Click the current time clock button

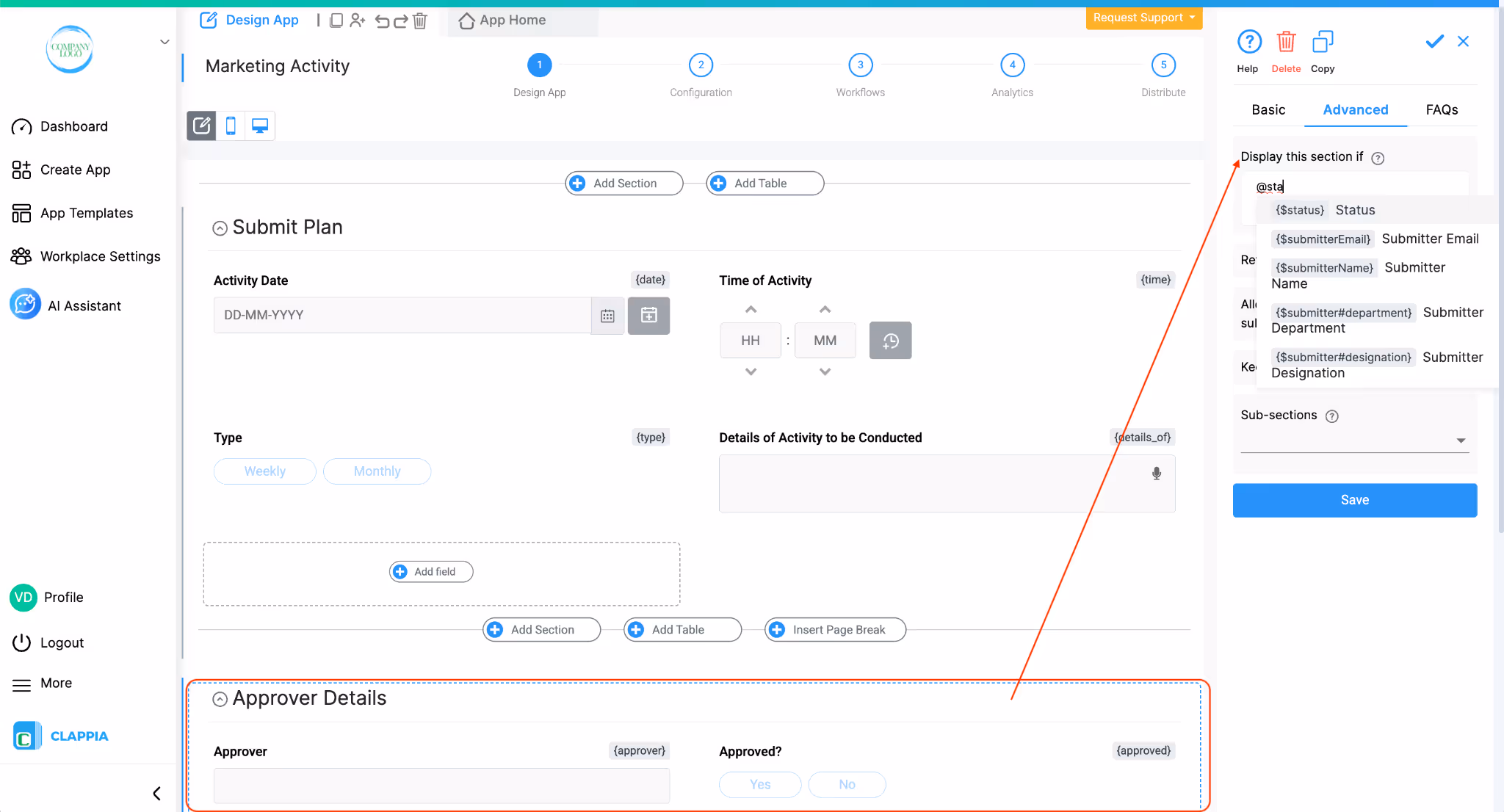coord(890,341)
